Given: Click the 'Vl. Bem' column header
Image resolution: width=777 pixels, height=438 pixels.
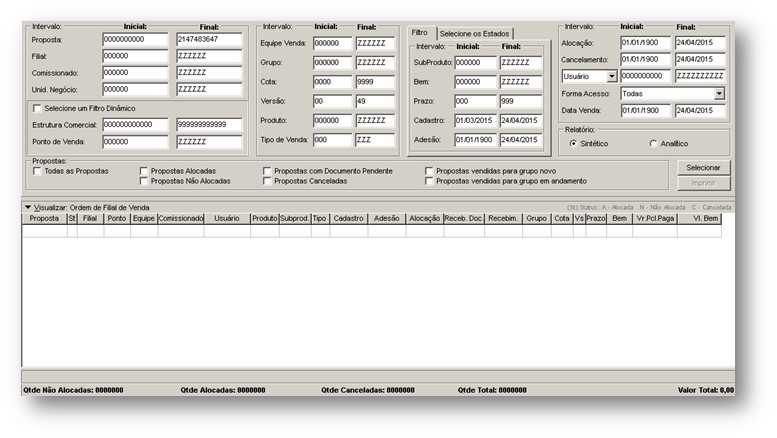Looking at the screenshot, I should pos(699,219).
